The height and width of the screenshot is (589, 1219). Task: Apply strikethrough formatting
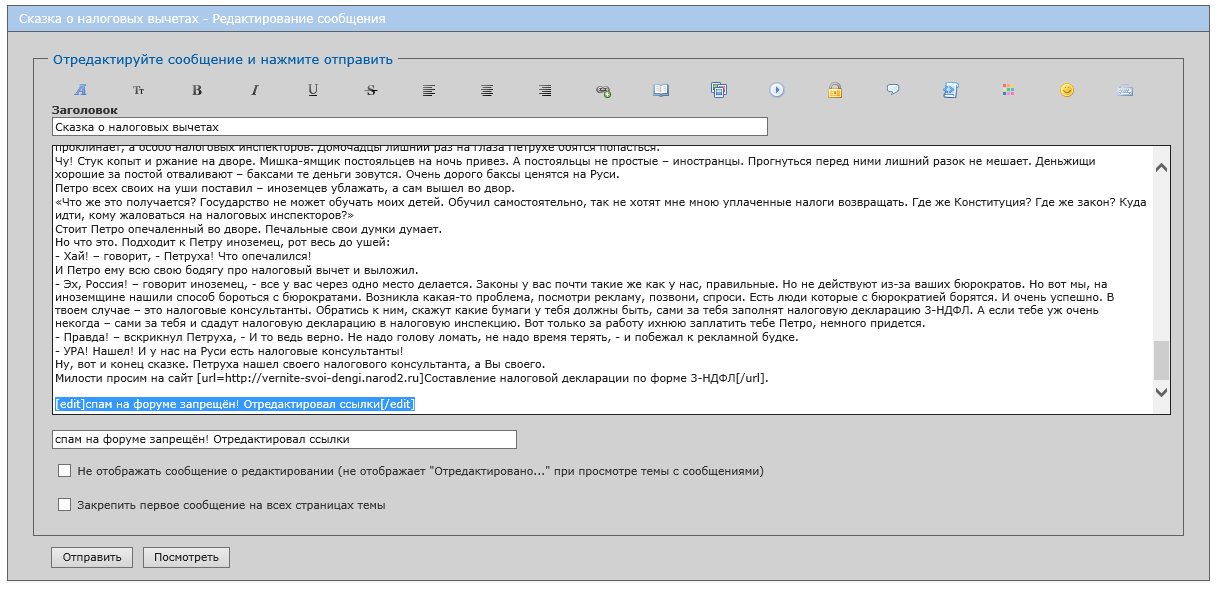point(371,90)
